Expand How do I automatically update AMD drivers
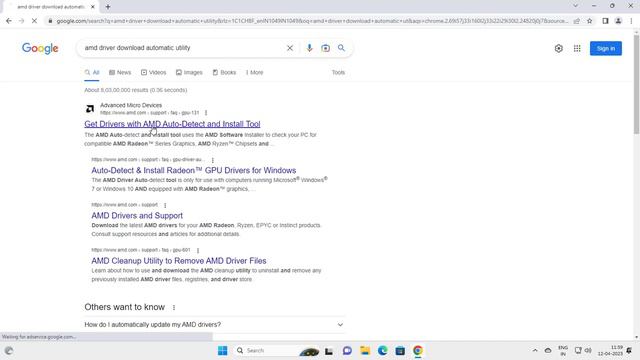This screenshot has height=360, width=640. point(214,324)
